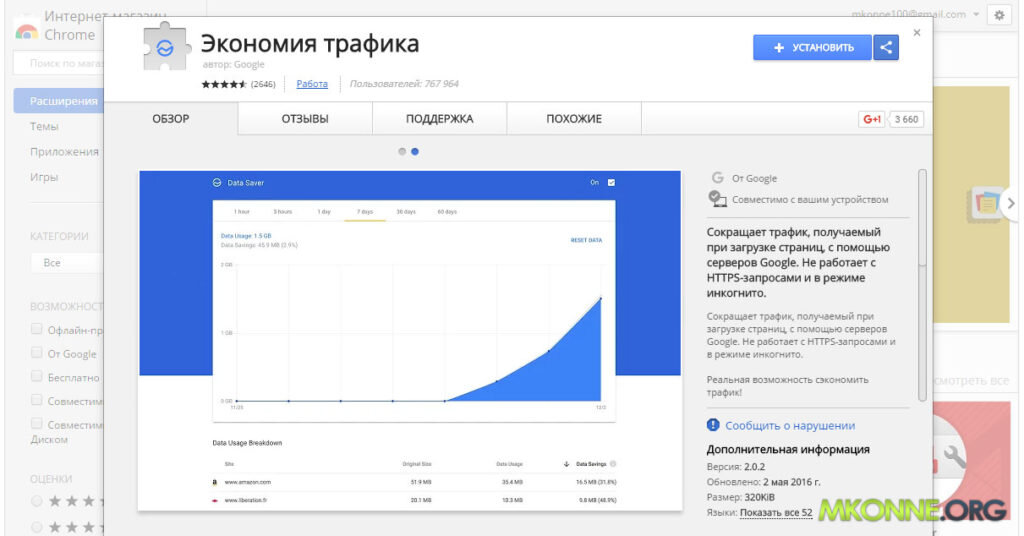The image size is (1024, 536).
Task: Click the Google G icon near От Google
Action: click(718, 178)
